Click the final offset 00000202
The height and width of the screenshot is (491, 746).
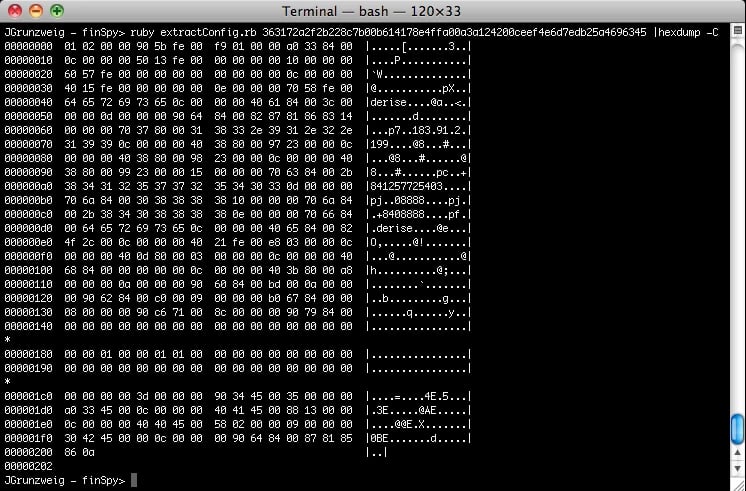28,466
